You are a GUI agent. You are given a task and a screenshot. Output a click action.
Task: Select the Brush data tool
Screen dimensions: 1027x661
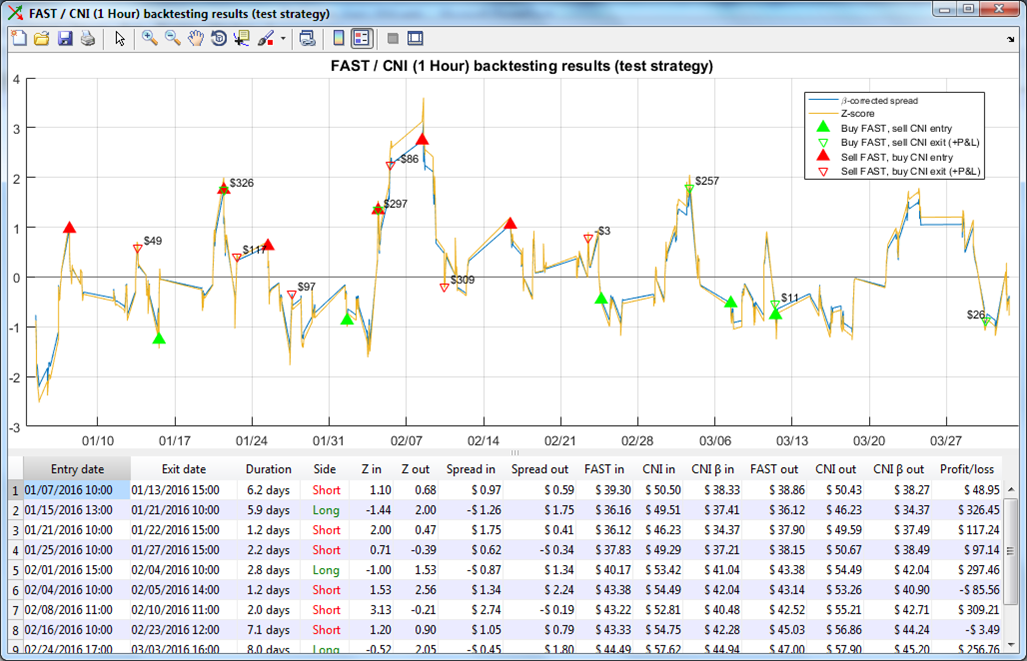(x=265, y=39)
